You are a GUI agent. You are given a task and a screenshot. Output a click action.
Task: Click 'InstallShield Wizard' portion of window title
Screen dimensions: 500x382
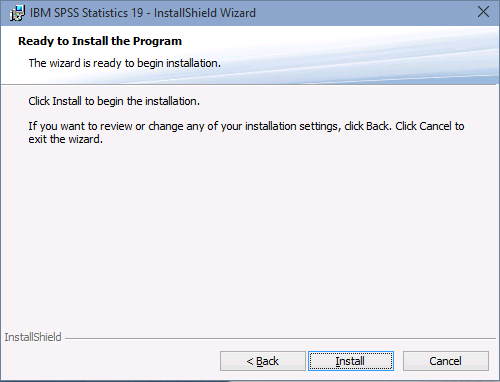[205, 13]
